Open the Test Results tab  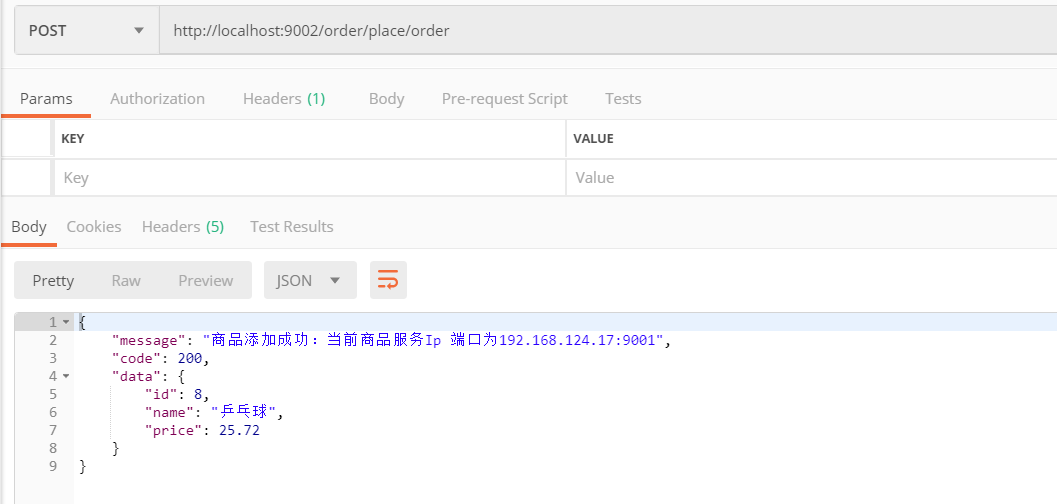coord(291,227)
